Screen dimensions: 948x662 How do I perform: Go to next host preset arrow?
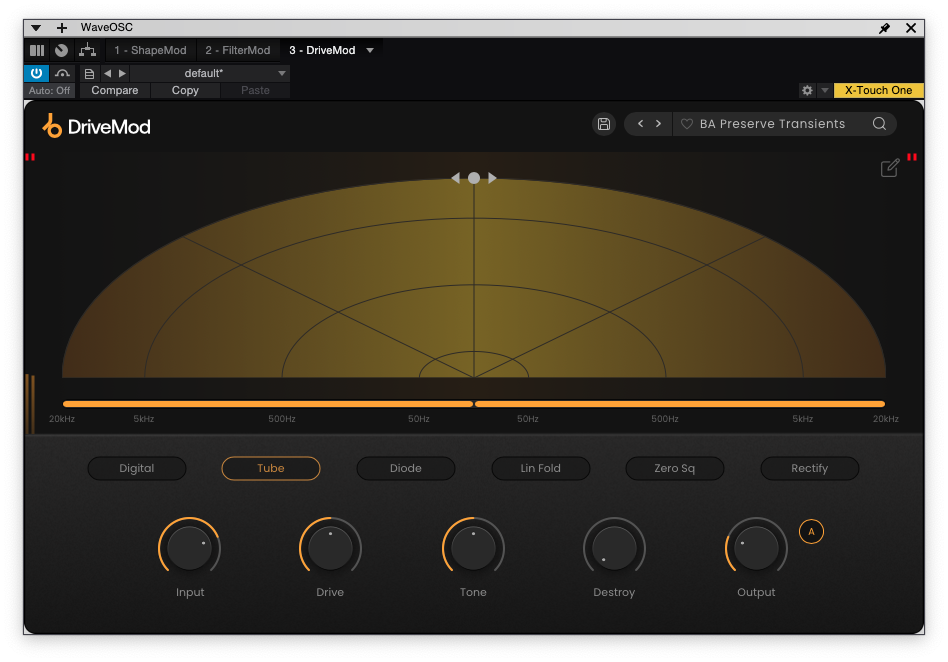coord(122,73)
